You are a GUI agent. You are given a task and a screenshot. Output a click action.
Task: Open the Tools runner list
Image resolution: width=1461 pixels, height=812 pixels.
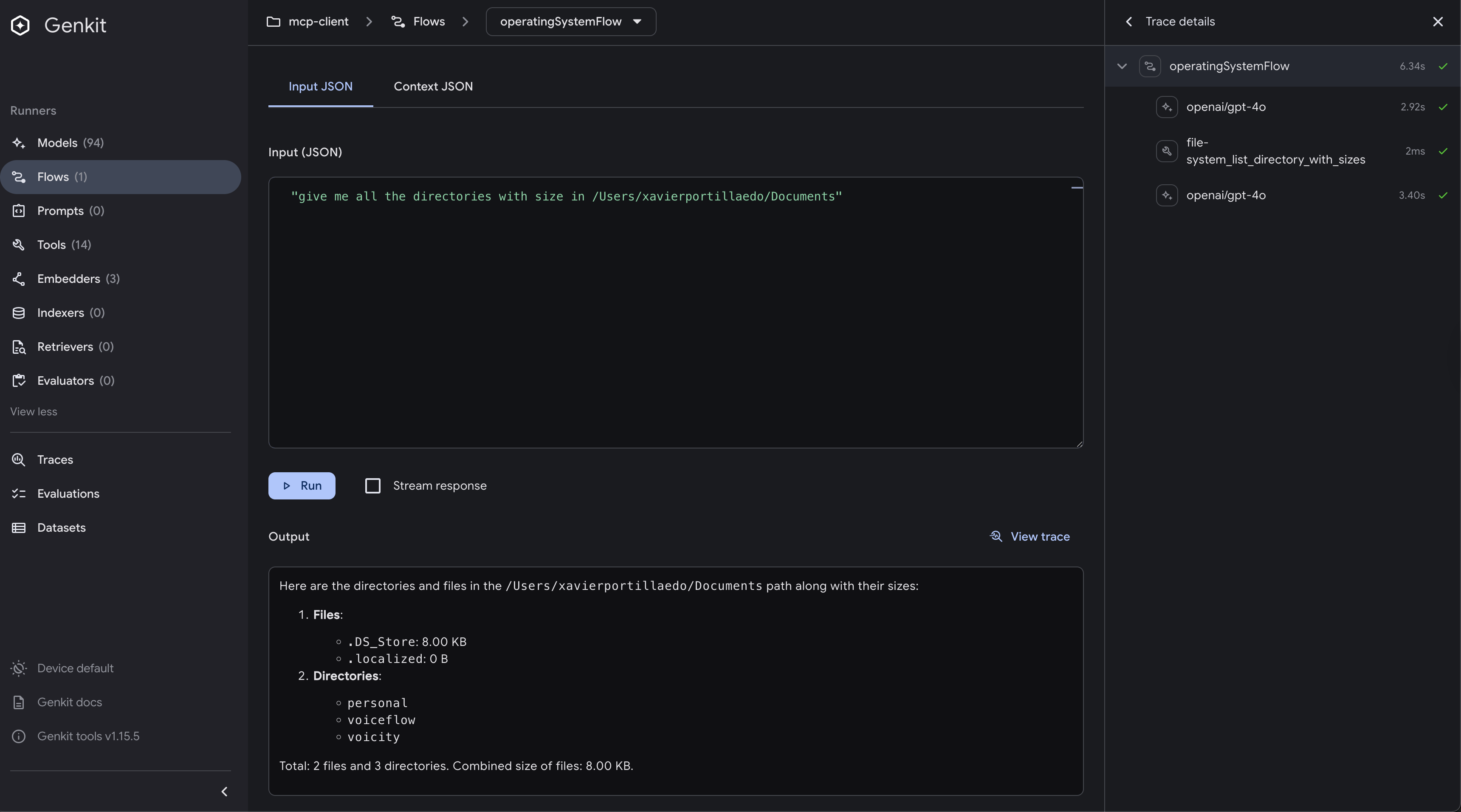tap(120, 245)
